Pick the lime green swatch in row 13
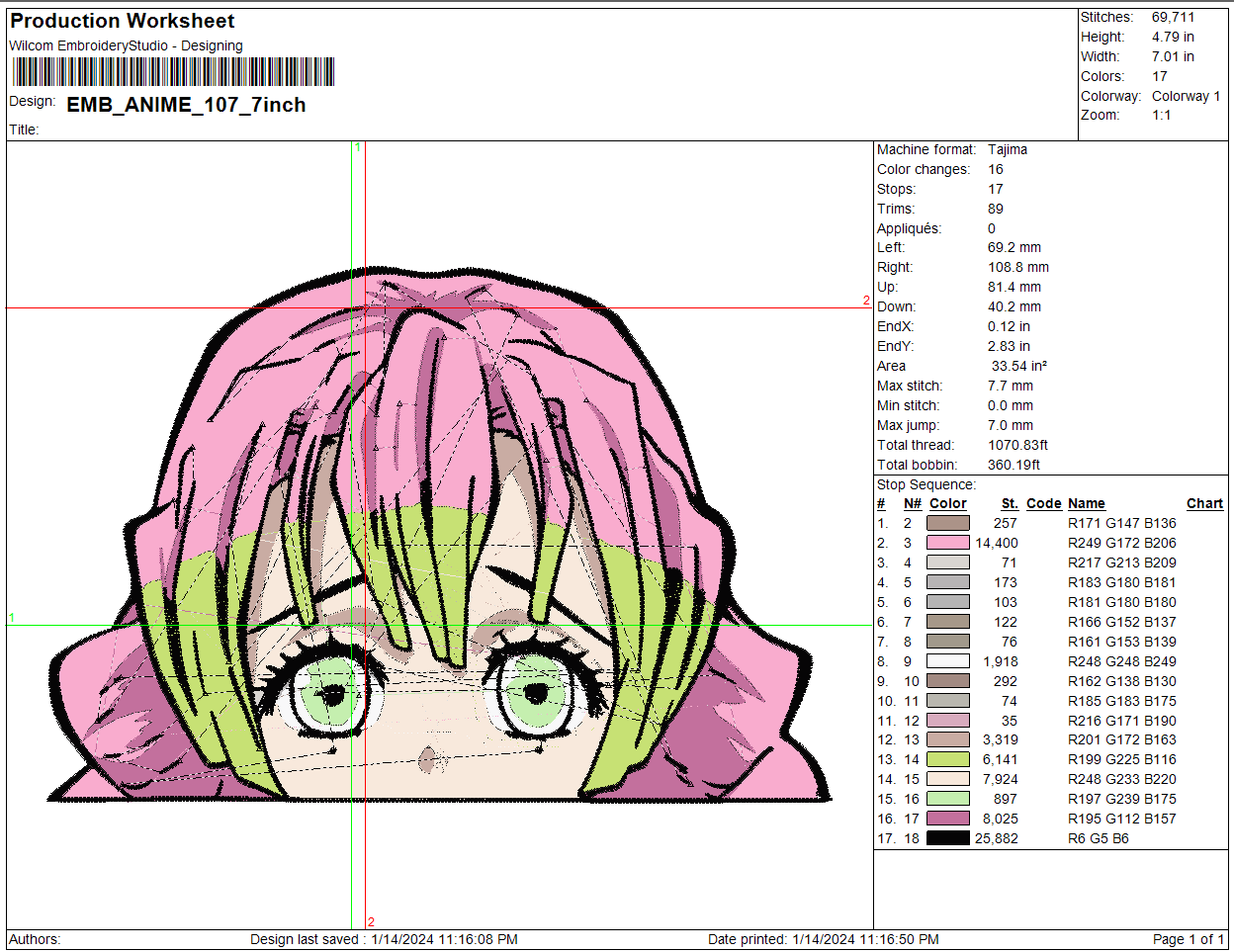The height and width of the screenshot is (952, 1234). (x=947, y=759)
